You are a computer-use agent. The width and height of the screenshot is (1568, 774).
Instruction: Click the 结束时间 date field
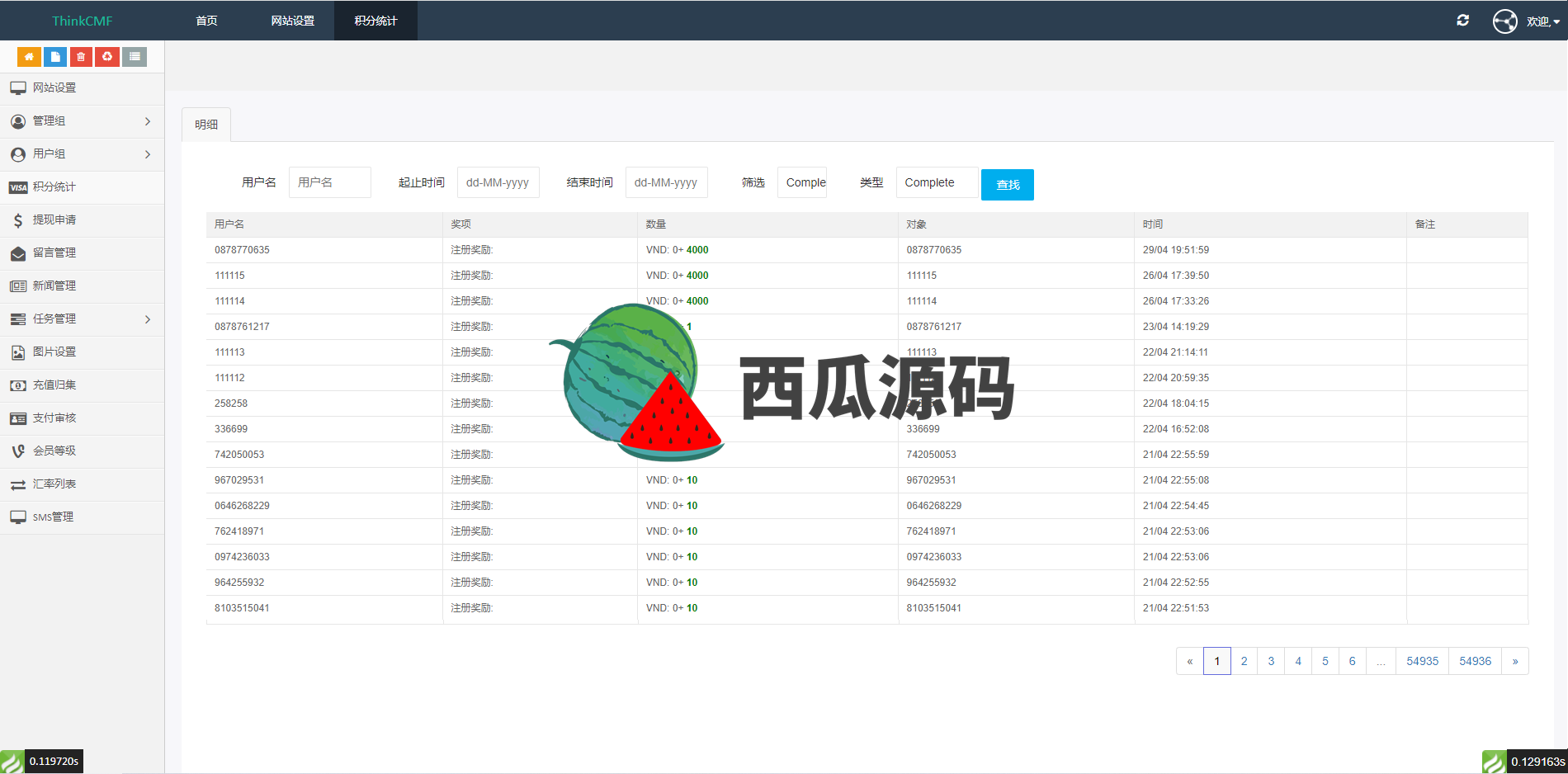667,182
